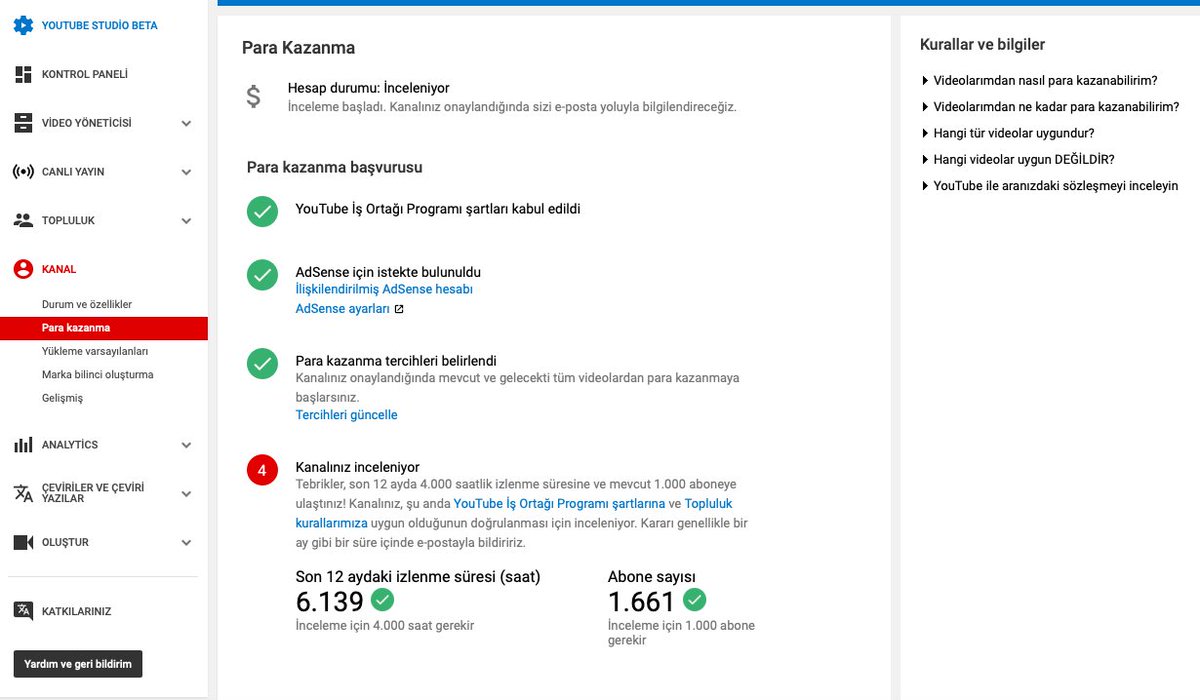Expand the Canlı Yayın chevron
The height and width of the screenshot is (700, 1200).
coord(186,172)
